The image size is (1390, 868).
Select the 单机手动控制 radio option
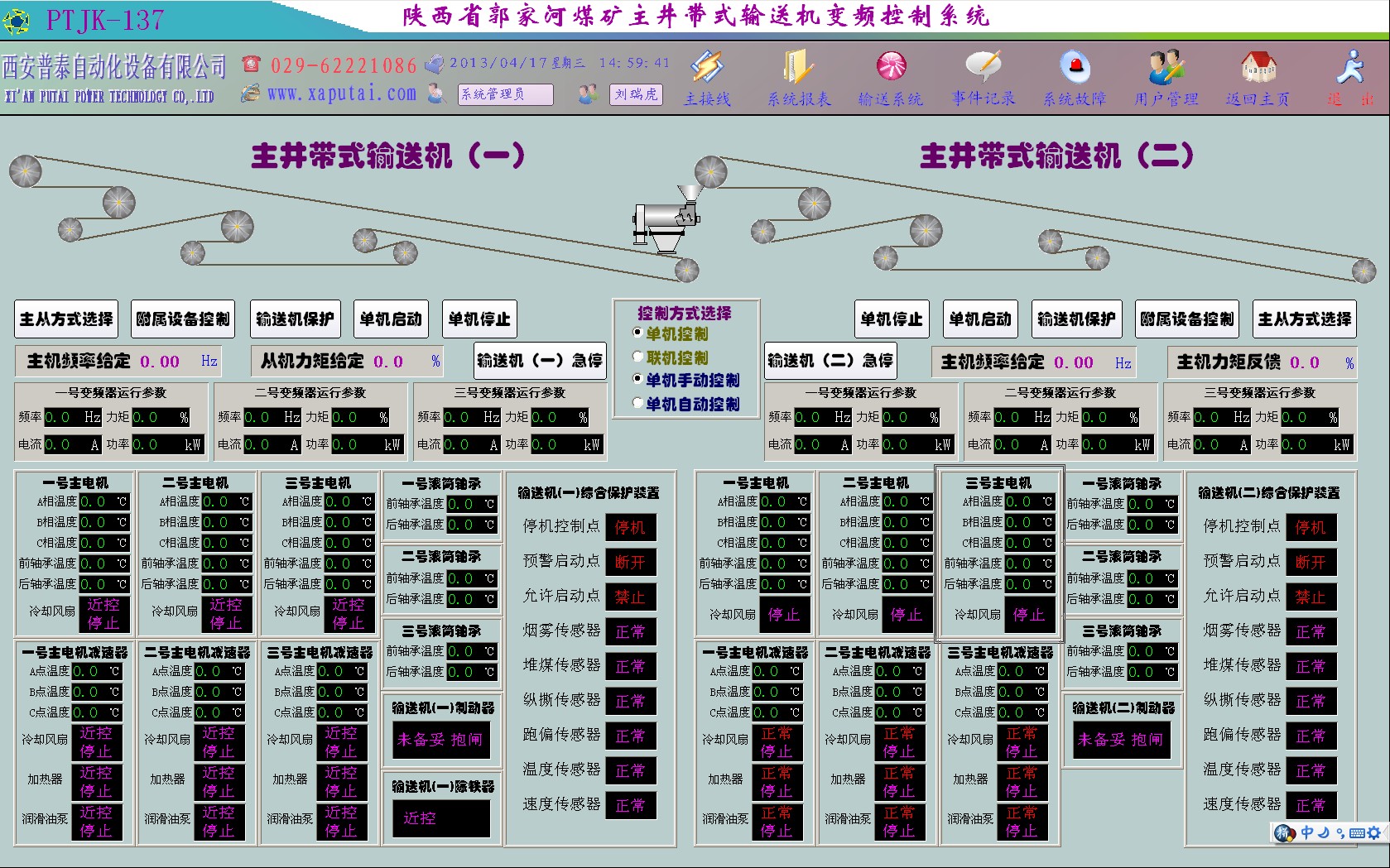click(637, 379)
